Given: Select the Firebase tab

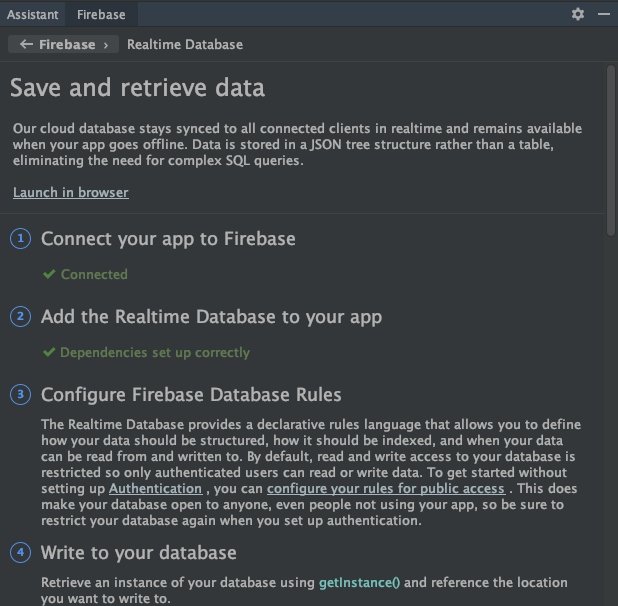Looking at the screenshot, I should tap(101, 14).
